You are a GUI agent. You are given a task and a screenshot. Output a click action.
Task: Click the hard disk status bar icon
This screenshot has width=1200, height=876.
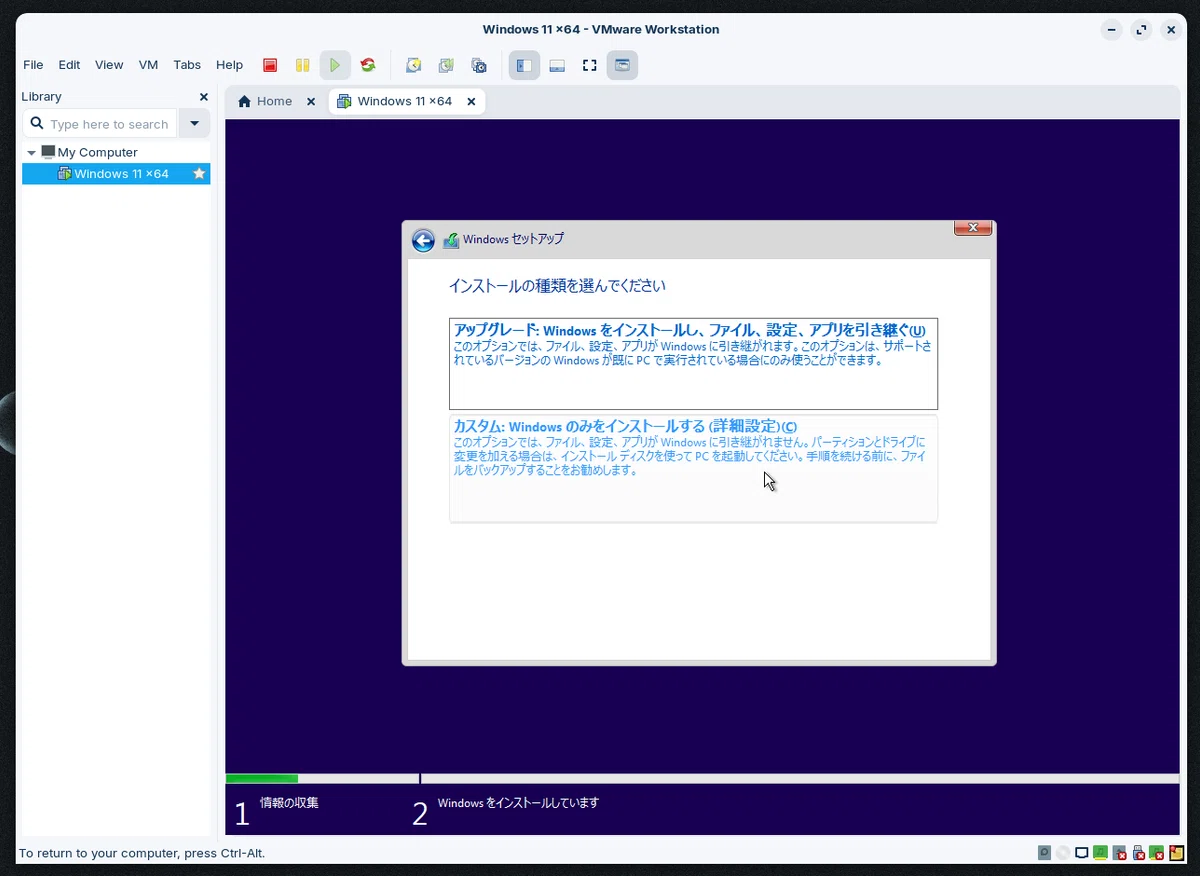tap(1044, 853)
